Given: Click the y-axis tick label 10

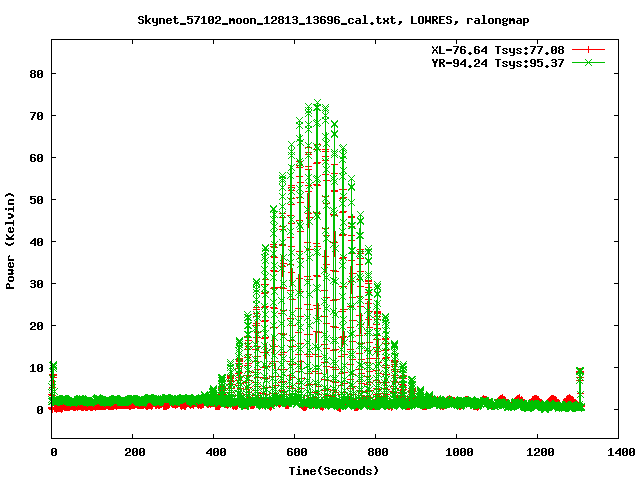Looking at the screenshot, I should click(x=37, y=368).
